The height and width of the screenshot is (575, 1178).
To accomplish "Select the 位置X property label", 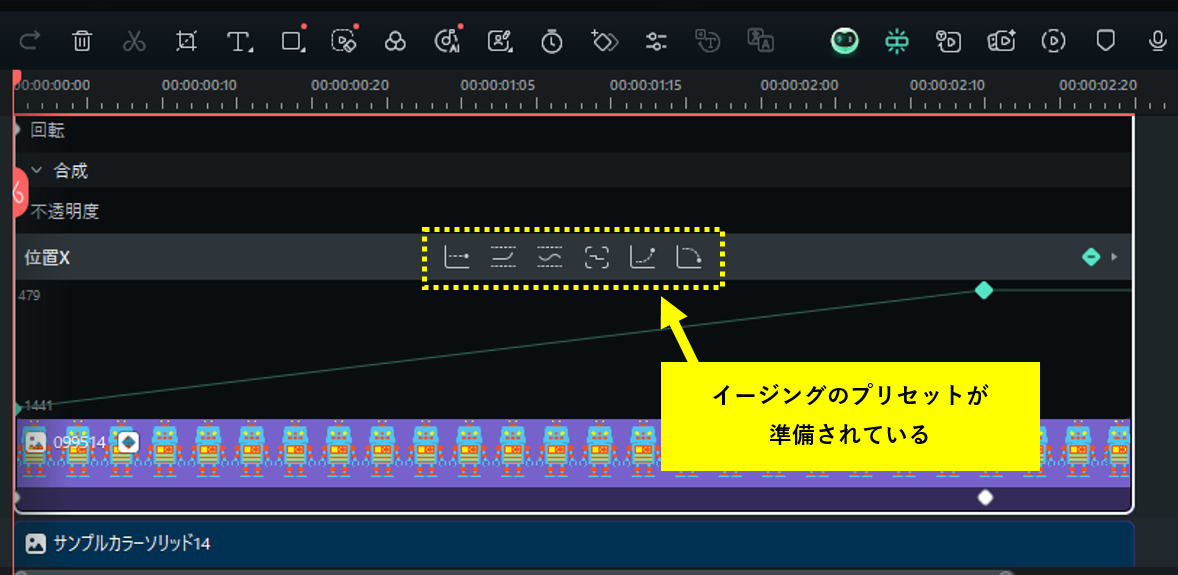I will click(47, 257).
